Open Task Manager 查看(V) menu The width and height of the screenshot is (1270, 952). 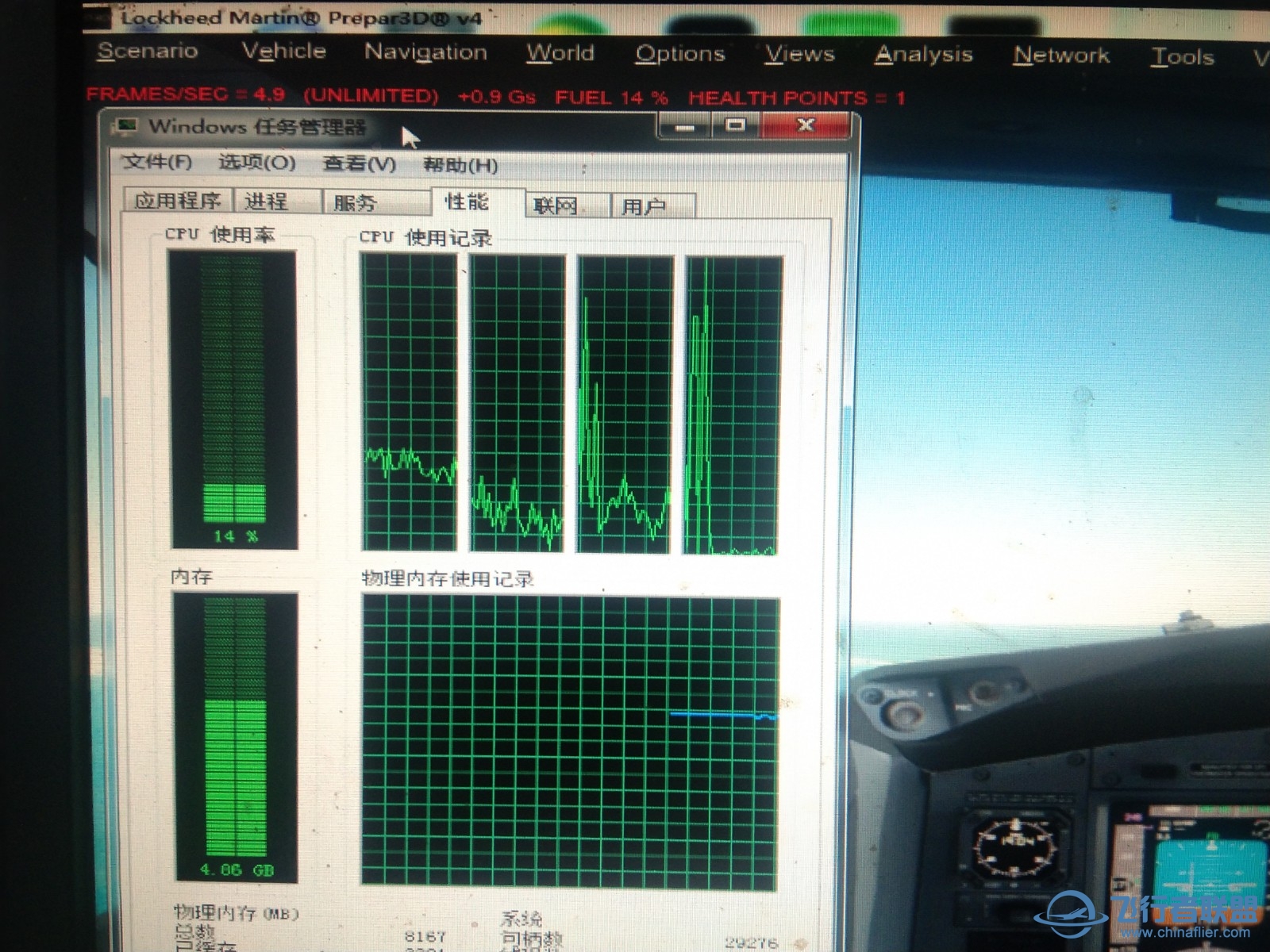[359, 164]
